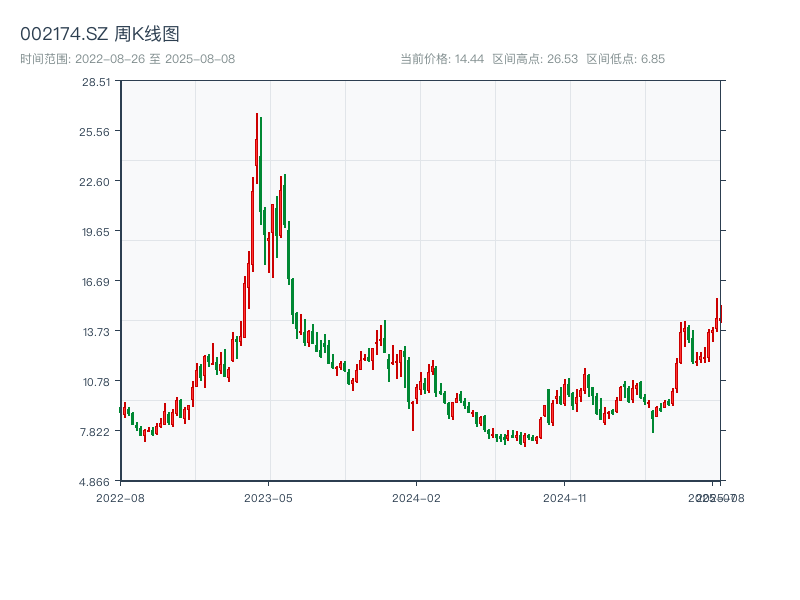Click inside the chart plot area center
This screenshot has height=600, width=800.
point(420,283)
